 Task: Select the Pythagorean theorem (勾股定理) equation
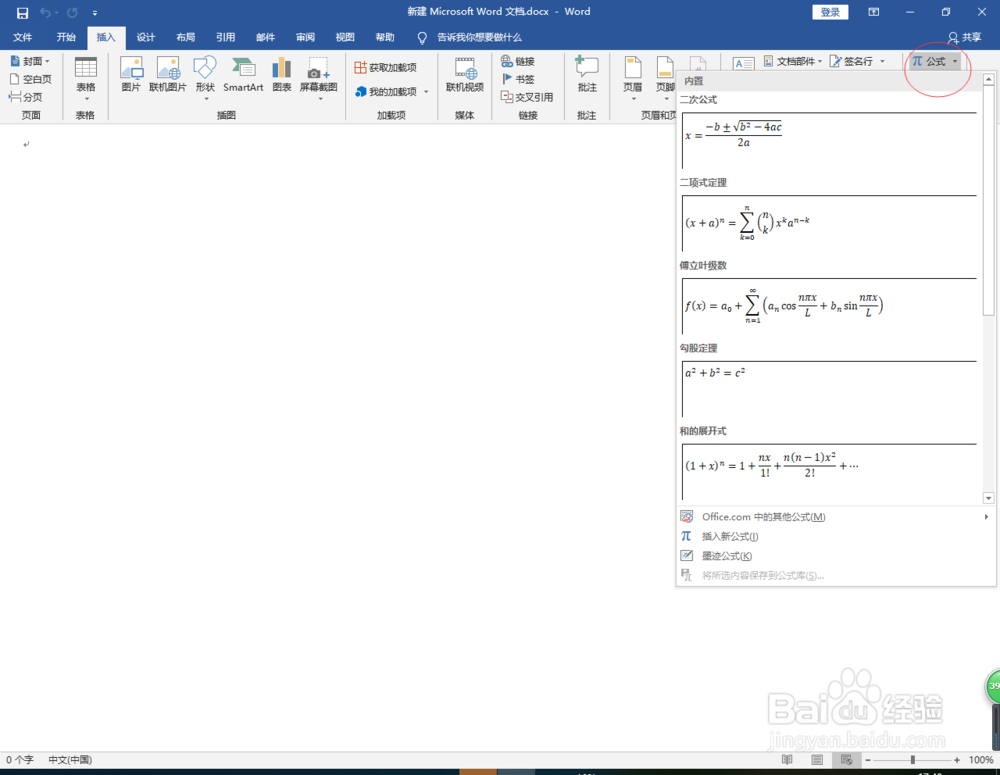click(829, 389)
